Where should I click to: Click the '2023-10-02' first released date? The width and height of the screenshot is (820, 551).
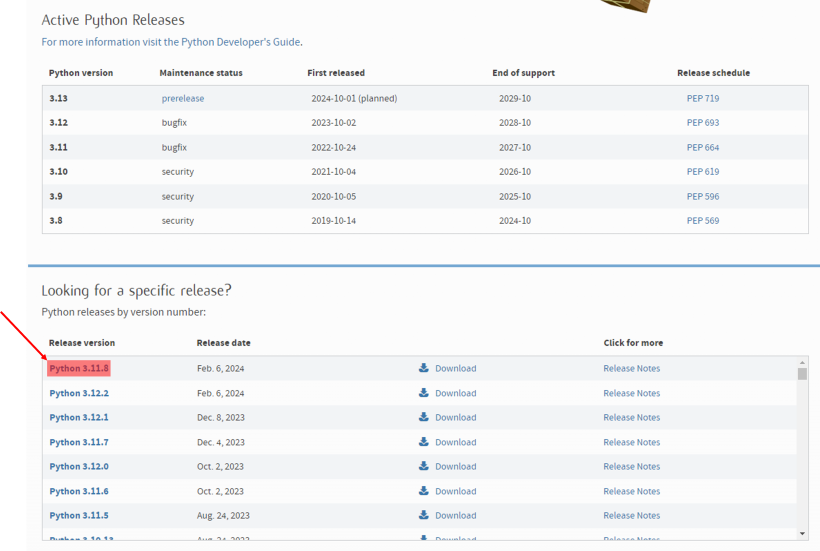pos(334,122)
